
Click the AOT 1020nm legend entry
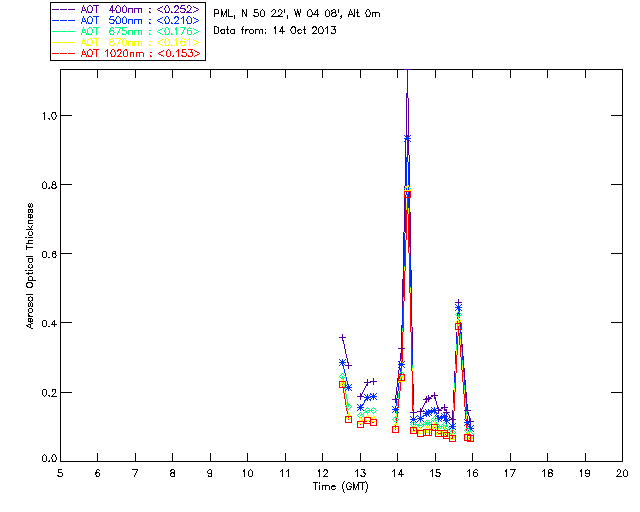click(127, 53)
